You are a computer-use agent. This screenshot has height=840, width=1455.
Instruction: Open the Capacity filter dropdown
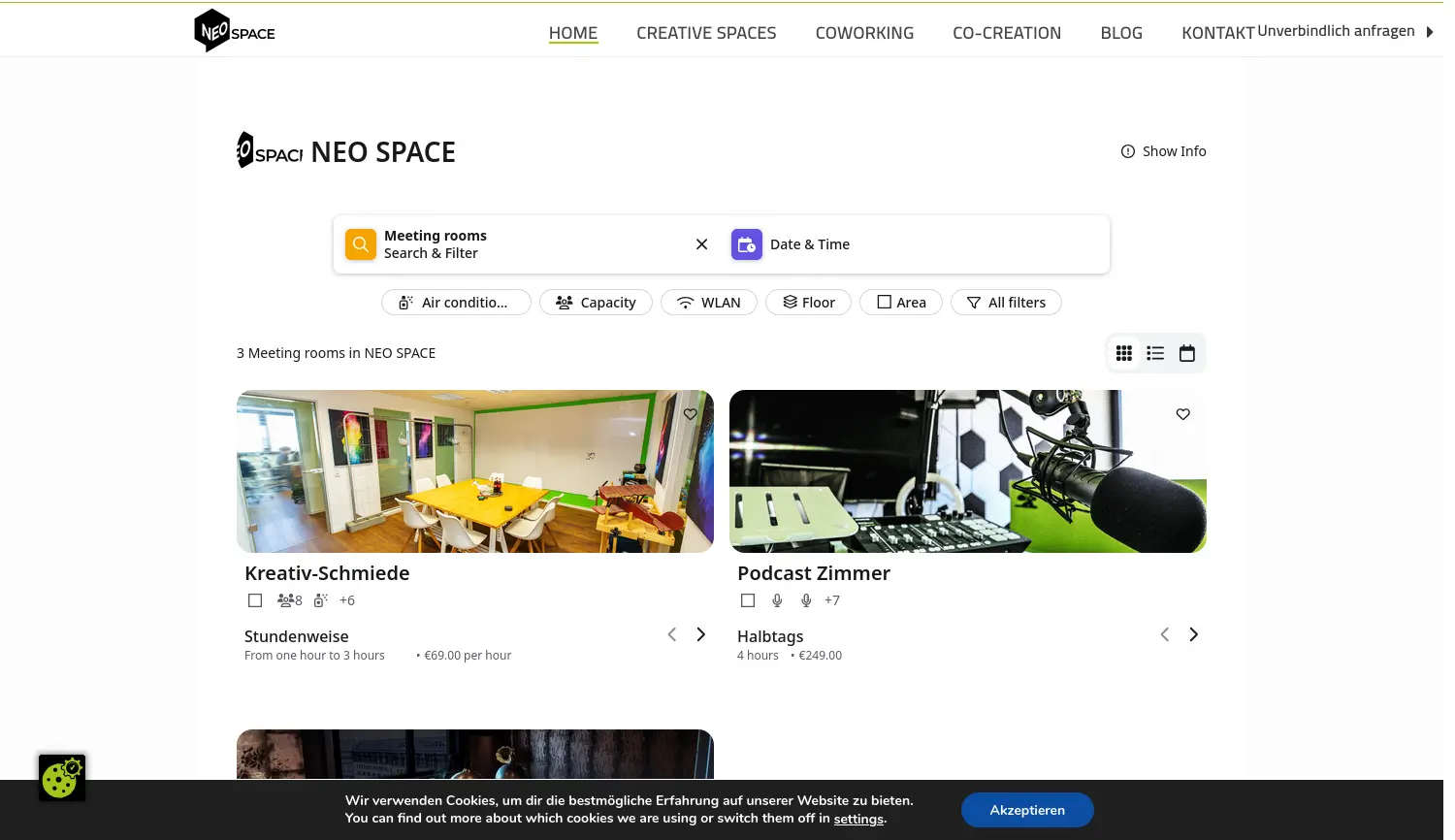click(596, 303)
